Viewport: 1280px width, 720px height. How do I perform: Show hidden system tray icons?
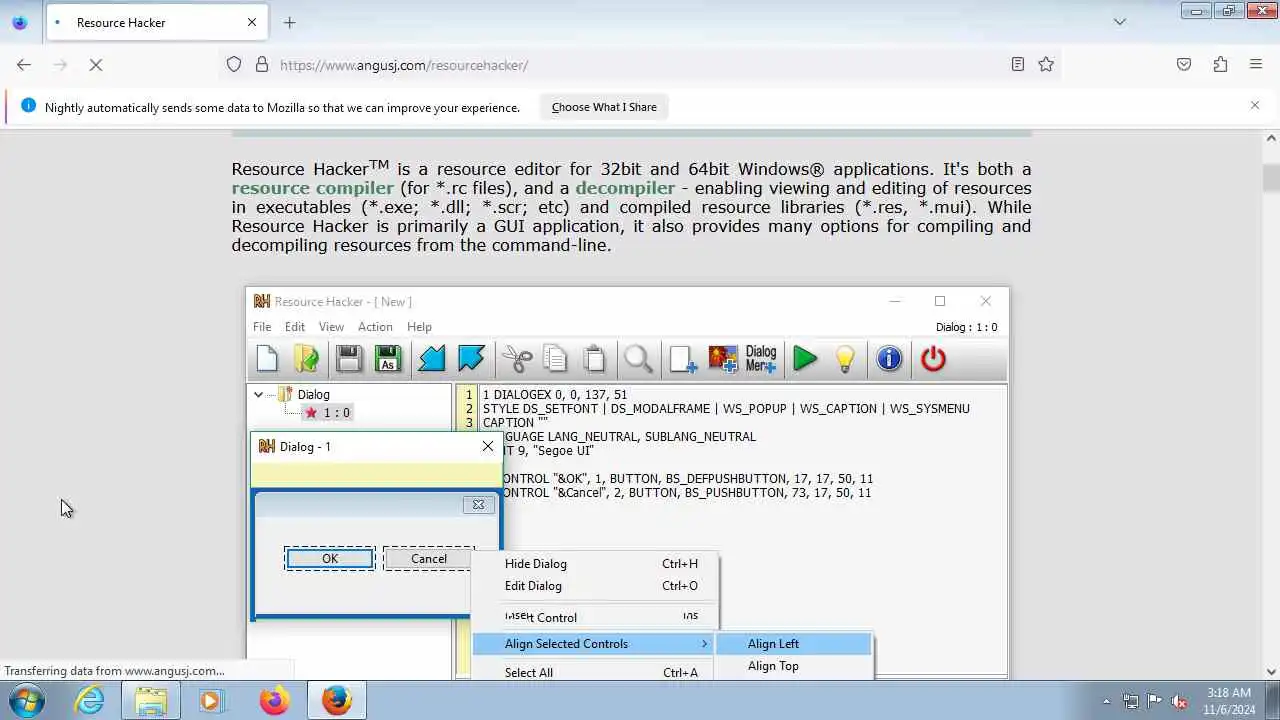(x=1106, y=701)
